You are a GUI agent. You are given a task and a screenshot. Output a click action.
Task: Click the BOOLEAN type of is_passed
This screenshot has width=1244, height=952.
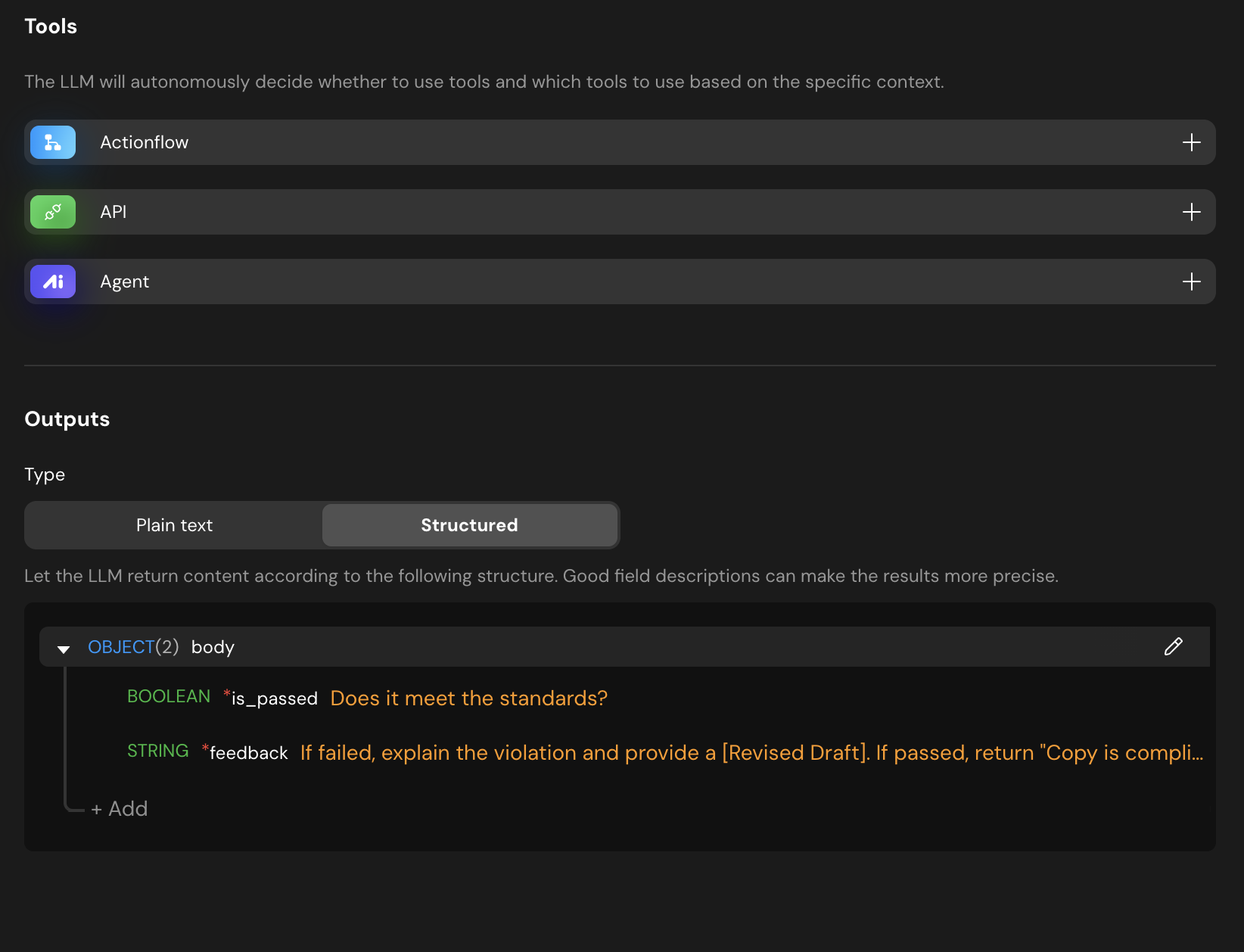point(169,697)
